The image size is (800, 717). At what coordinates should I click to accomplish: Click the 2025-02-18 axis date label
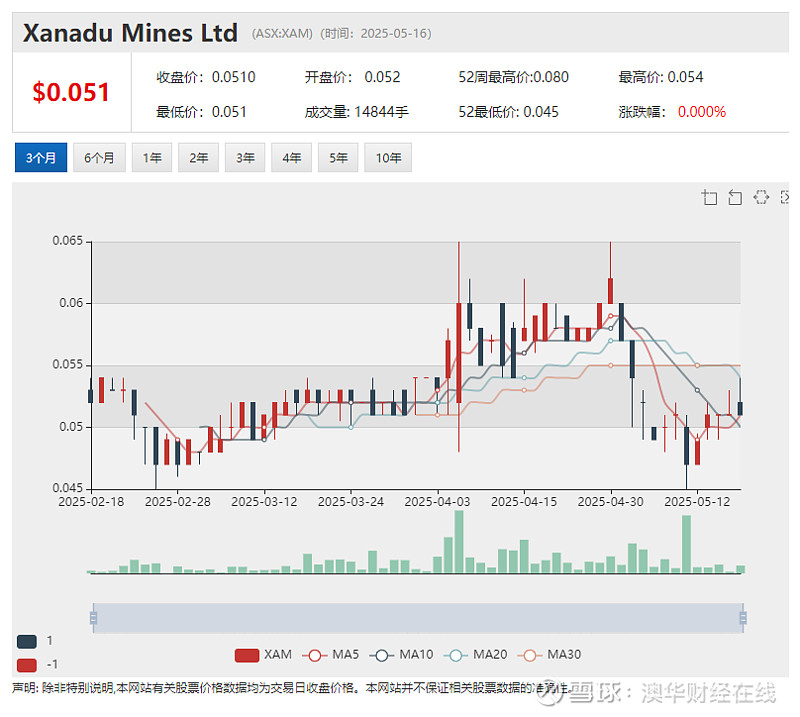tap(91, 502)
